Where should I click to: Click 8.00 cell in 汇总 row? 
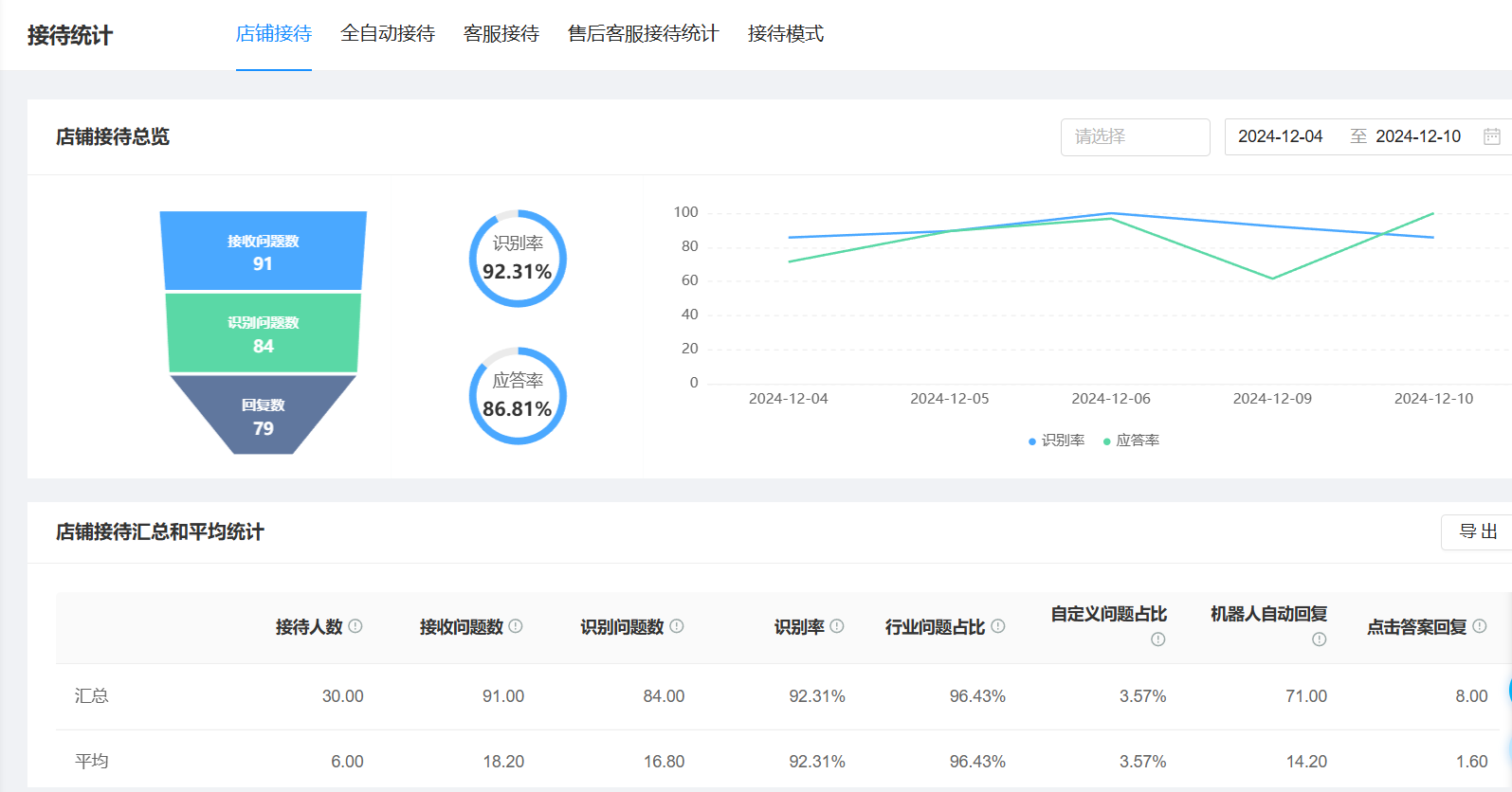(1471, 696)
